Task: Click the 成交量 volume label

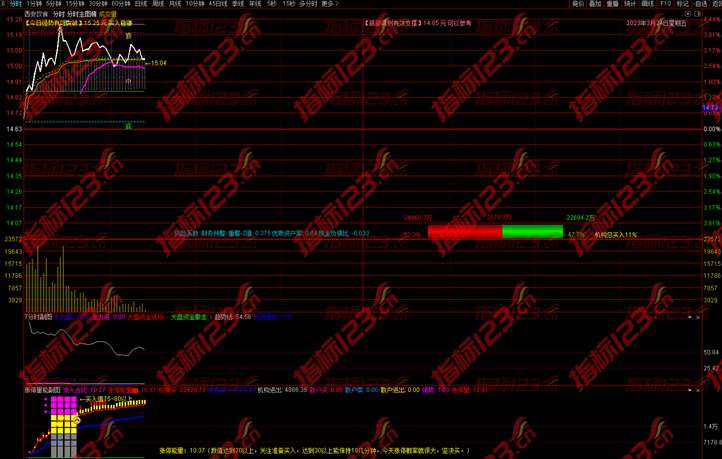Action: (109, 14)
